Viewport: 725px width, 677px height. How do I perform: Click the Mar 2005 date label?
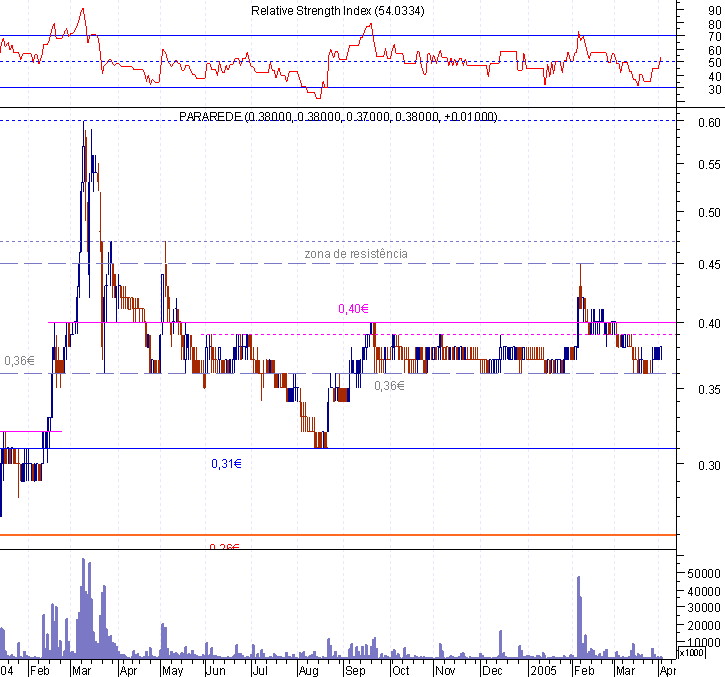(x=626, y=671)
